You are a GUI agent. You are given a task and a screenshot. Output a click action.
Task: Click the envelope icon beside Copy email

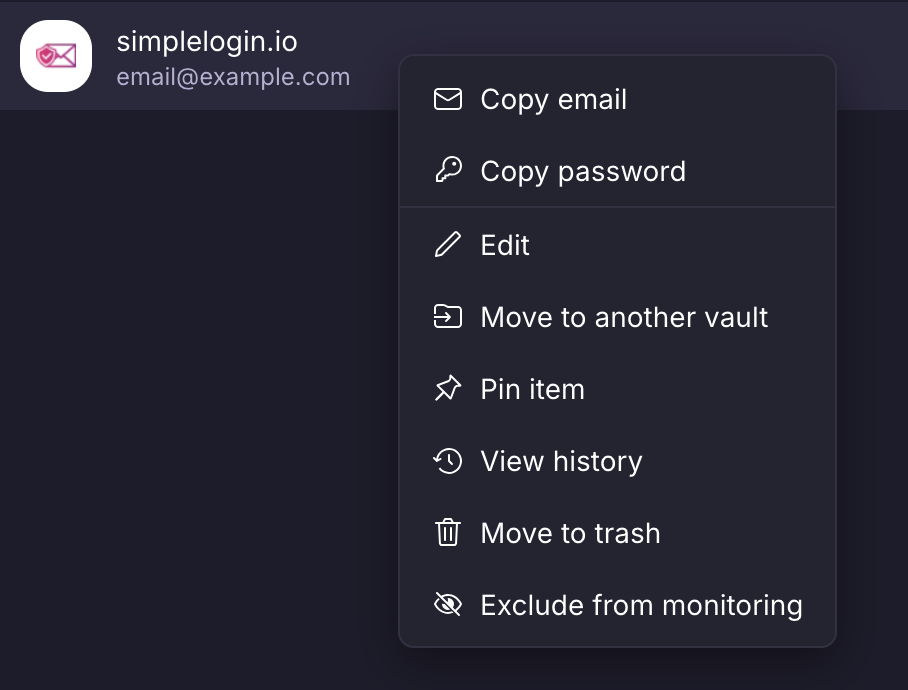point(448,100)
